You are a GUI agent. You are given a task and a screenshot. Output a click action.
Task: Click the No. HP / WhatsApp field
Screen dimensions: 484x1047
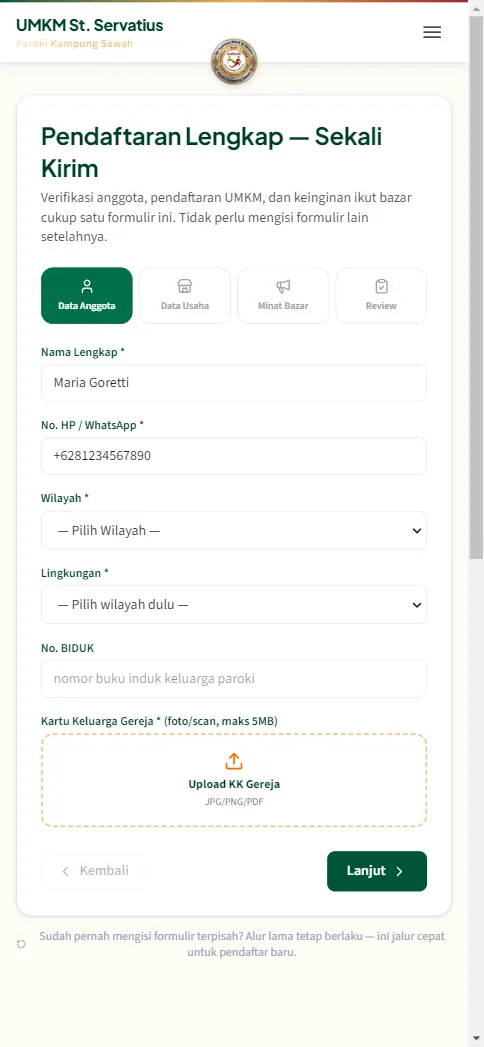(x=234, y=456)
